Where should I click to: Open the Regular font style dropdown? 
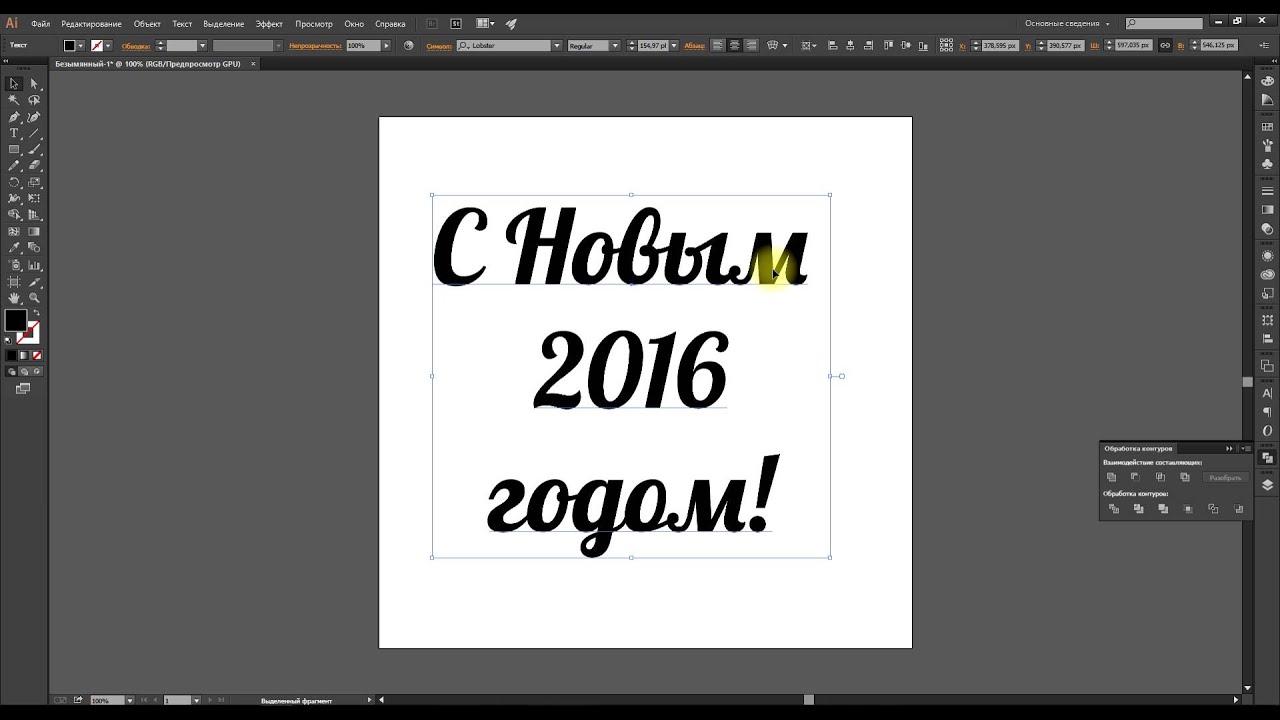click(615, 46)
